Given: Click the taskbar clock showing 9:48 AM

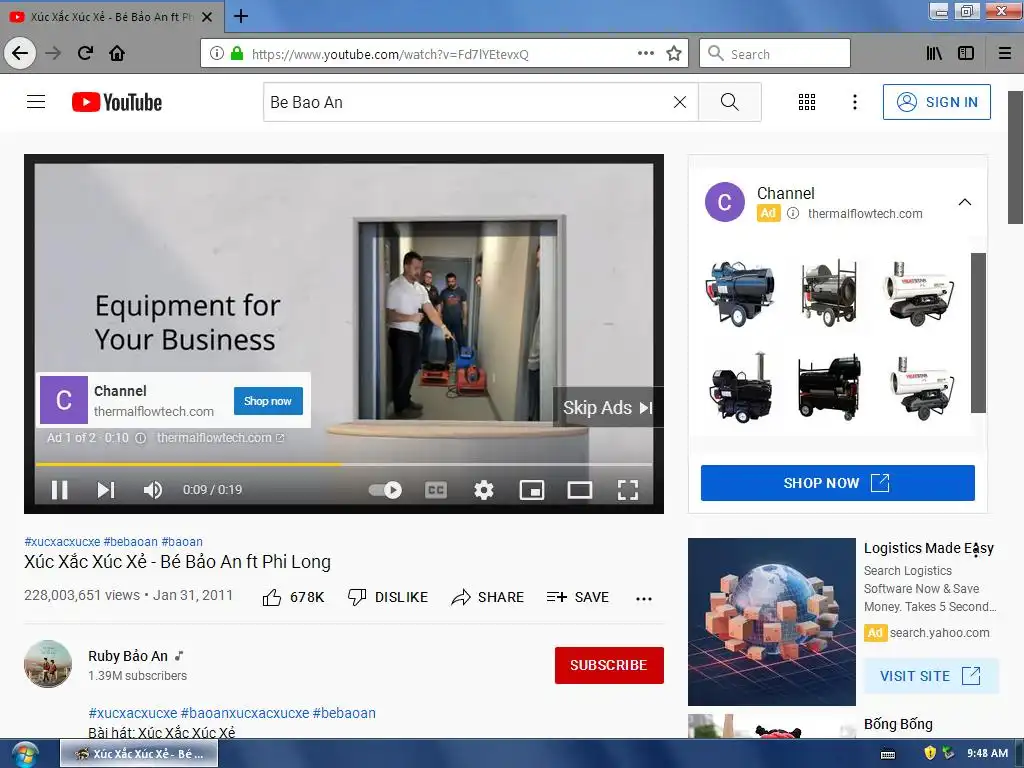Looking at the screenshot, I should coord(987,753).
